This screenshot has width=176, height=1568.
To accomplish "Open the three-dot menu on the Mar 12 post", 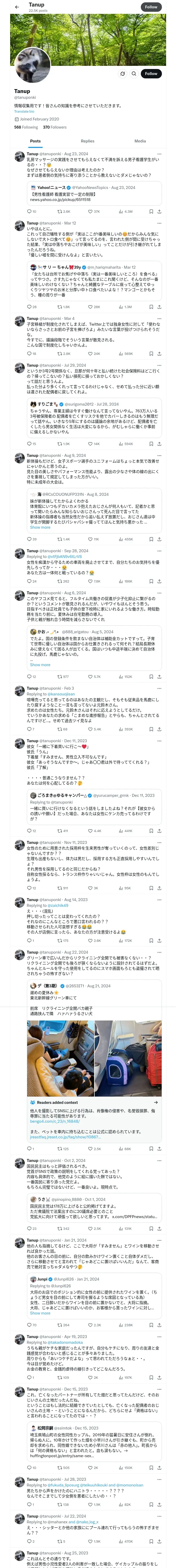I will (x=160, y=223).
